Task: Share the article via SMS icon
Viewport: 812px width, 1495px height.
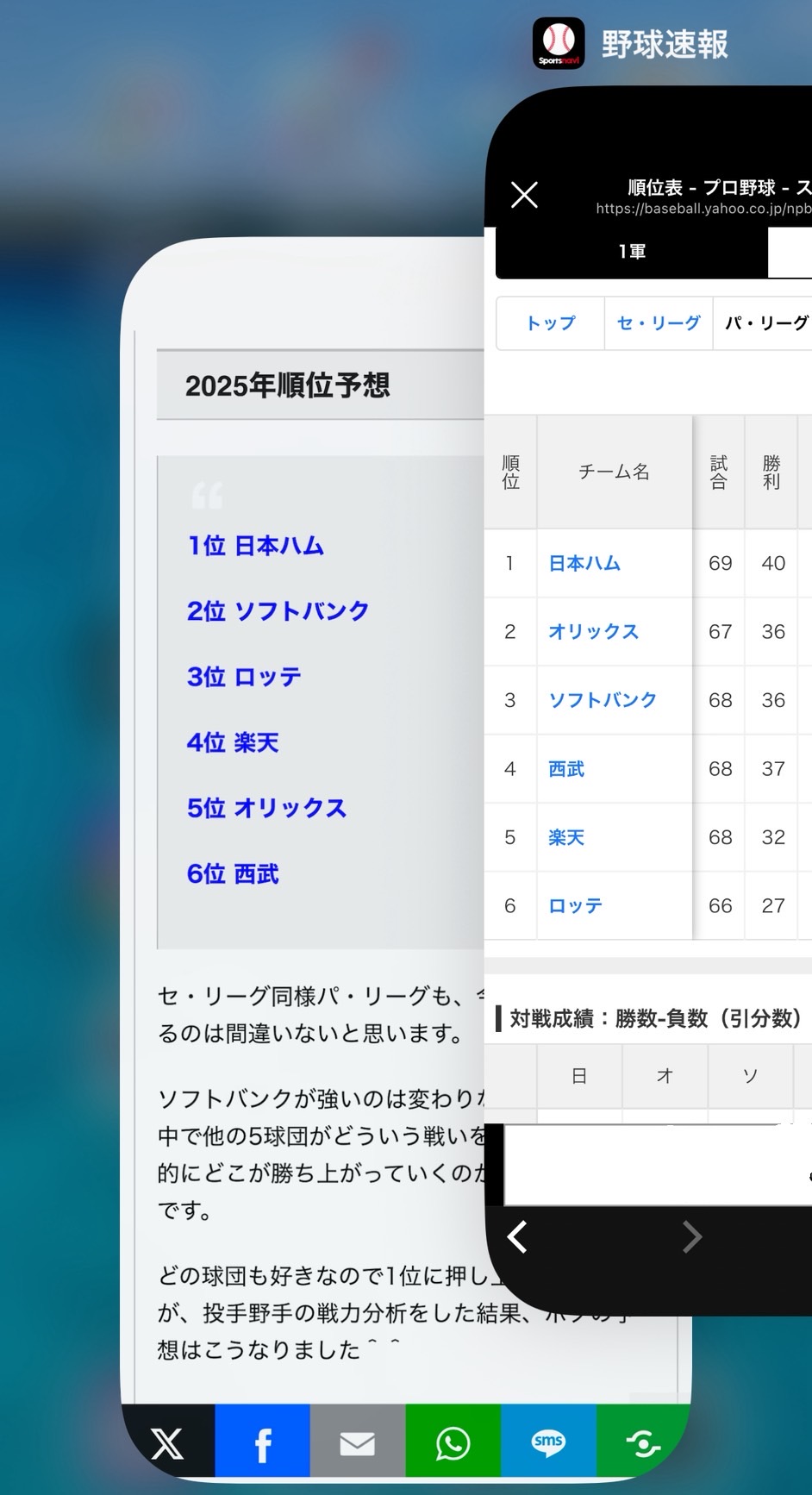Action: (x=548, y=1443)
